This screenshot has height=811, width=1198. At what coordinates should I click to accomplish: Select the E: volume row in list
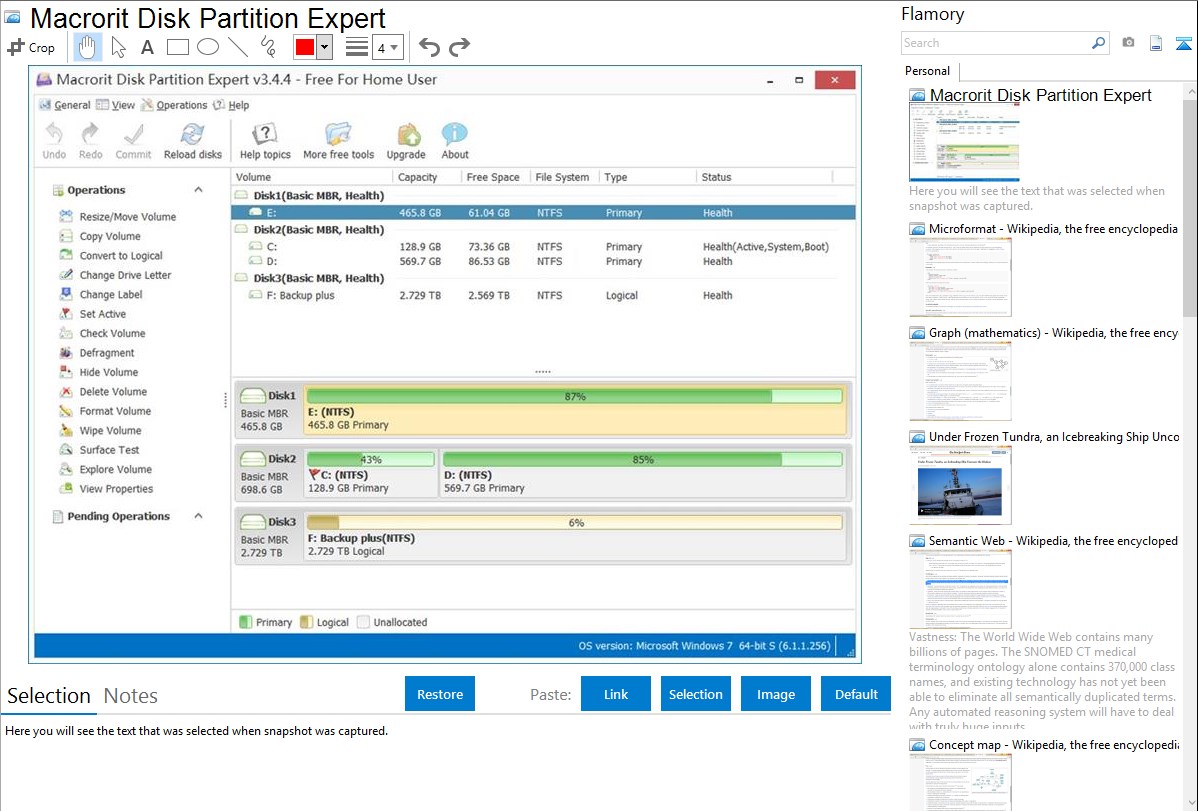click(x=543, y=212)
